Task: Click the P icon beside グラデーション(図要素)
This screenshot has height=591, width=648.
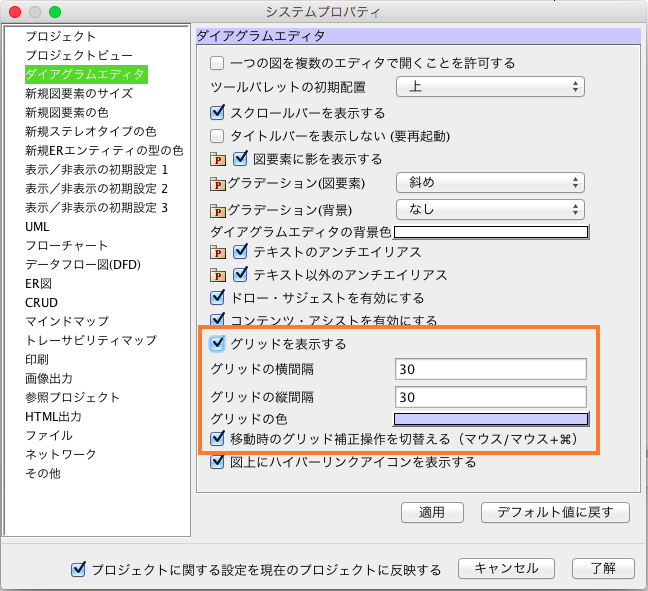Action: pyautogui.click(x=218, y=184)
